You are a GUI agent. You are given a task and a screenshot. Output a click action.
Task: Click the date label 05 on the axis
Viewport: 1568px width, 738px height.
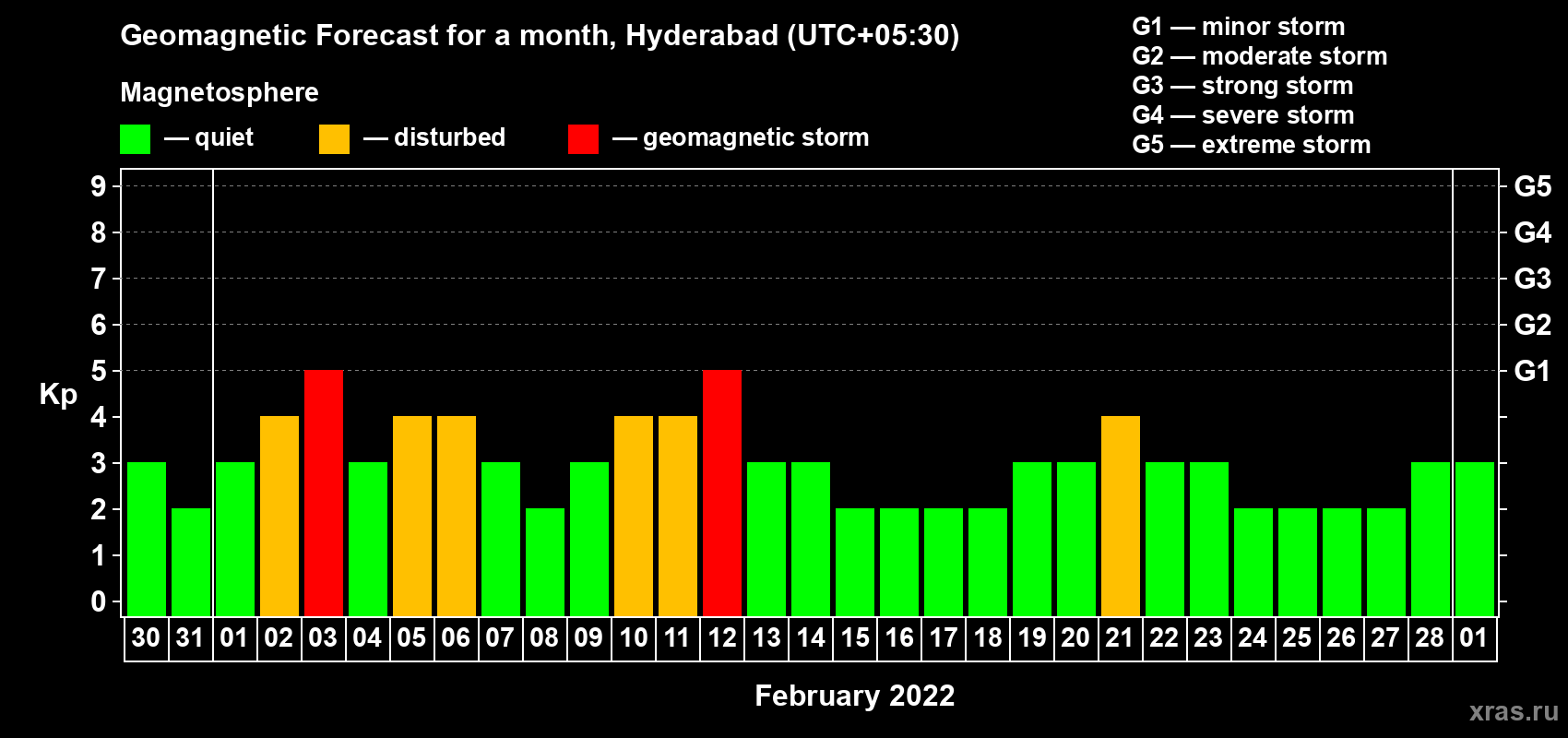coord(411,637)
